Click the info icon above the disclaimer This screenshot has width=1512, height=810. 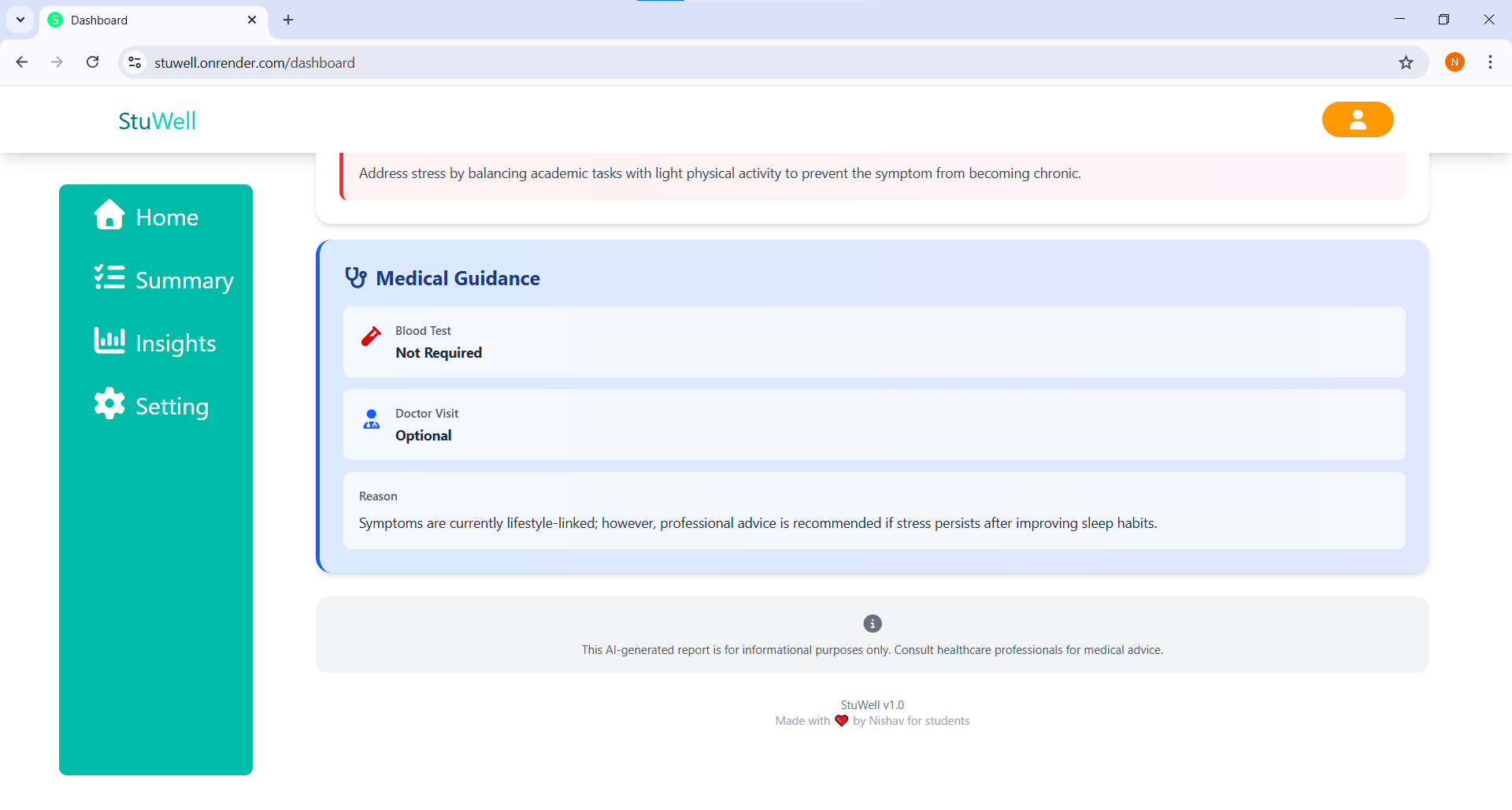(x=873, y=623)
